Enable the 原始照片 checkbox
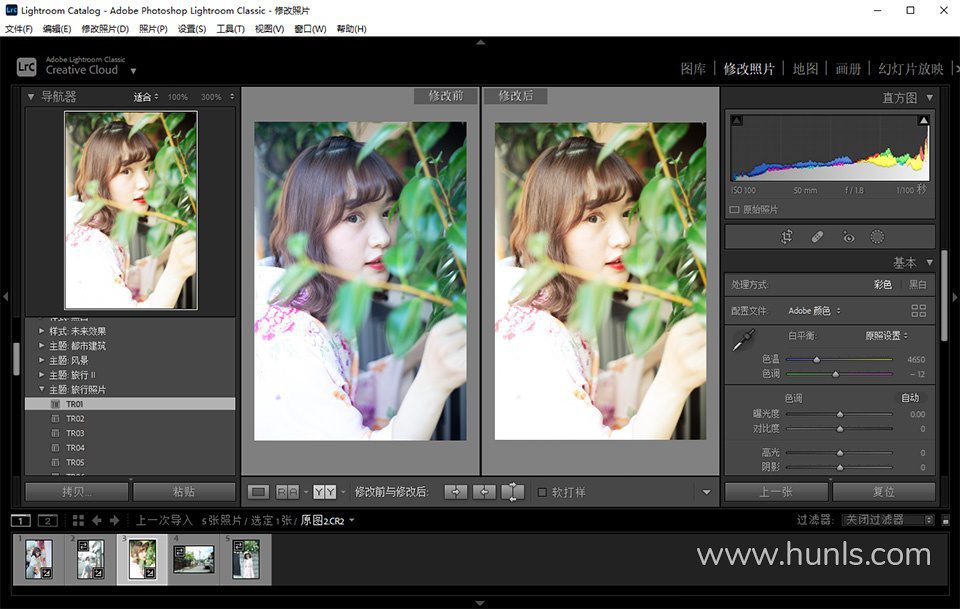The height and width of the screenshot is (609, 960). tap(735, 209)
